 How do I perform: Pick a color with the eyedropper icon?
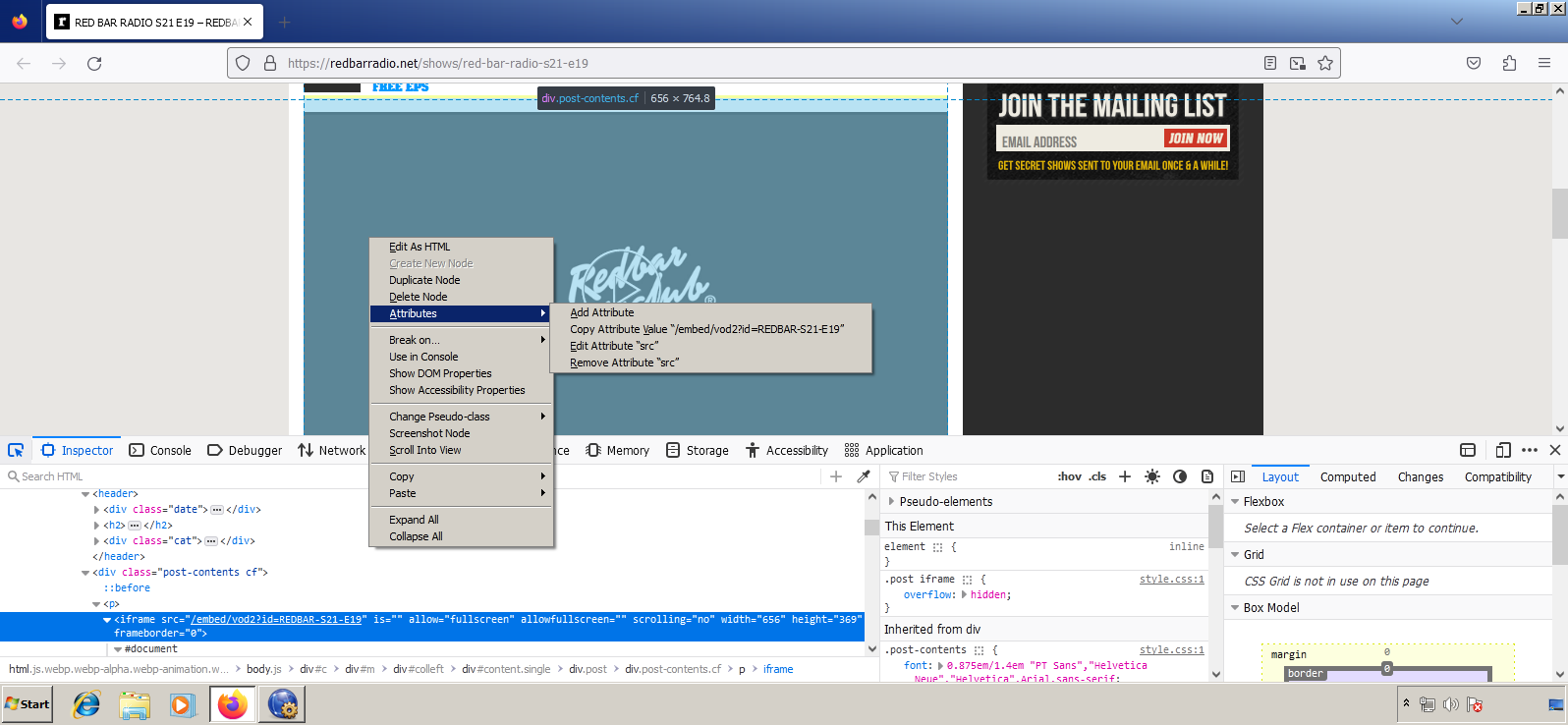(x=864, y=476)
